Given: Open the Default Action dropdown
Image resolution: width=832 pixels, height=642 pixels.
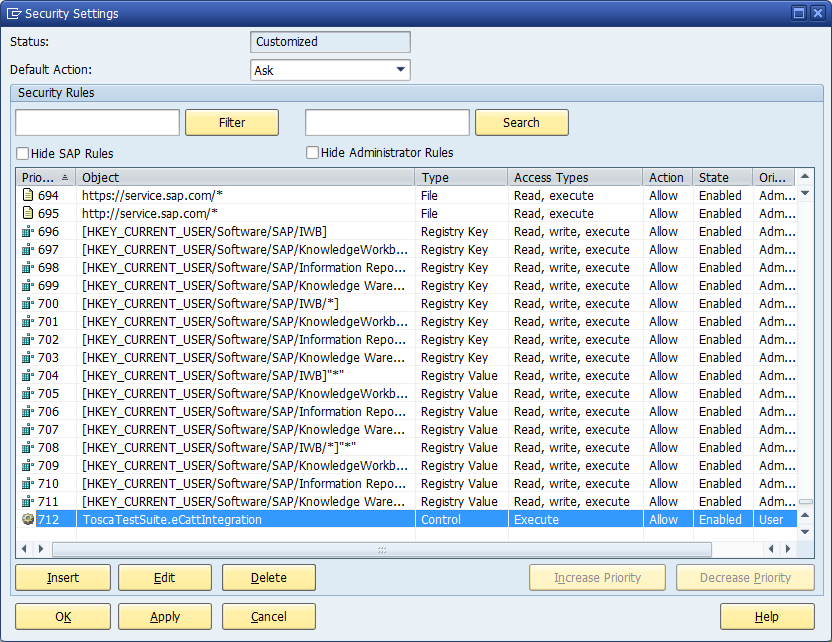Looking at the screenshot, I should pos(401,70).
